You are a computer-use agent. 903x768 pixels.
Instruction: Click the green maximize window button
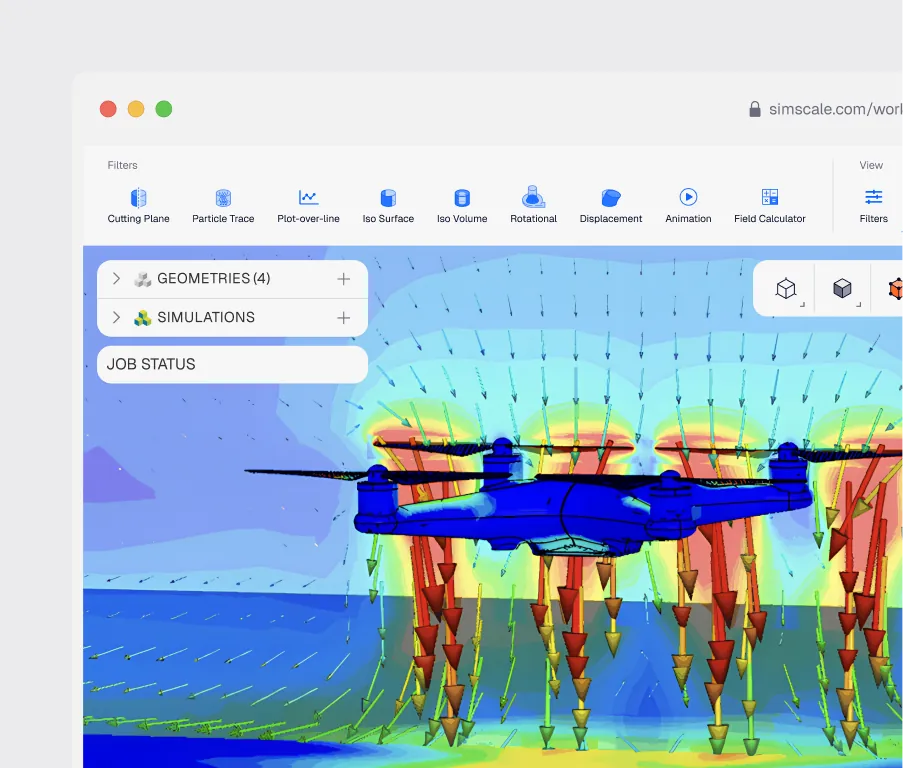[164, 109]
